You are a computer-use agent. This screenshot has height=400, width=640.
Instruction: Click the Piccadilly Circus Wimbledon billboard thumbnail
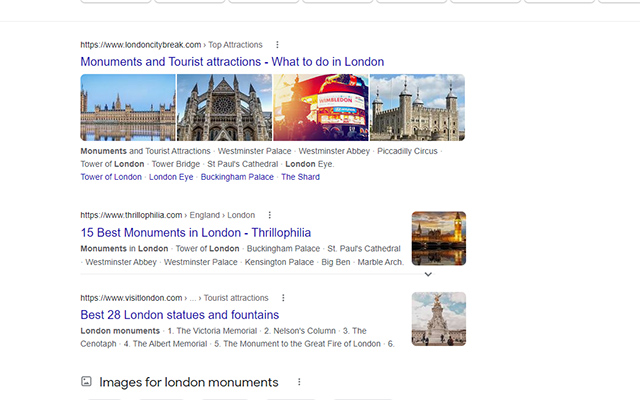[321, 107]
